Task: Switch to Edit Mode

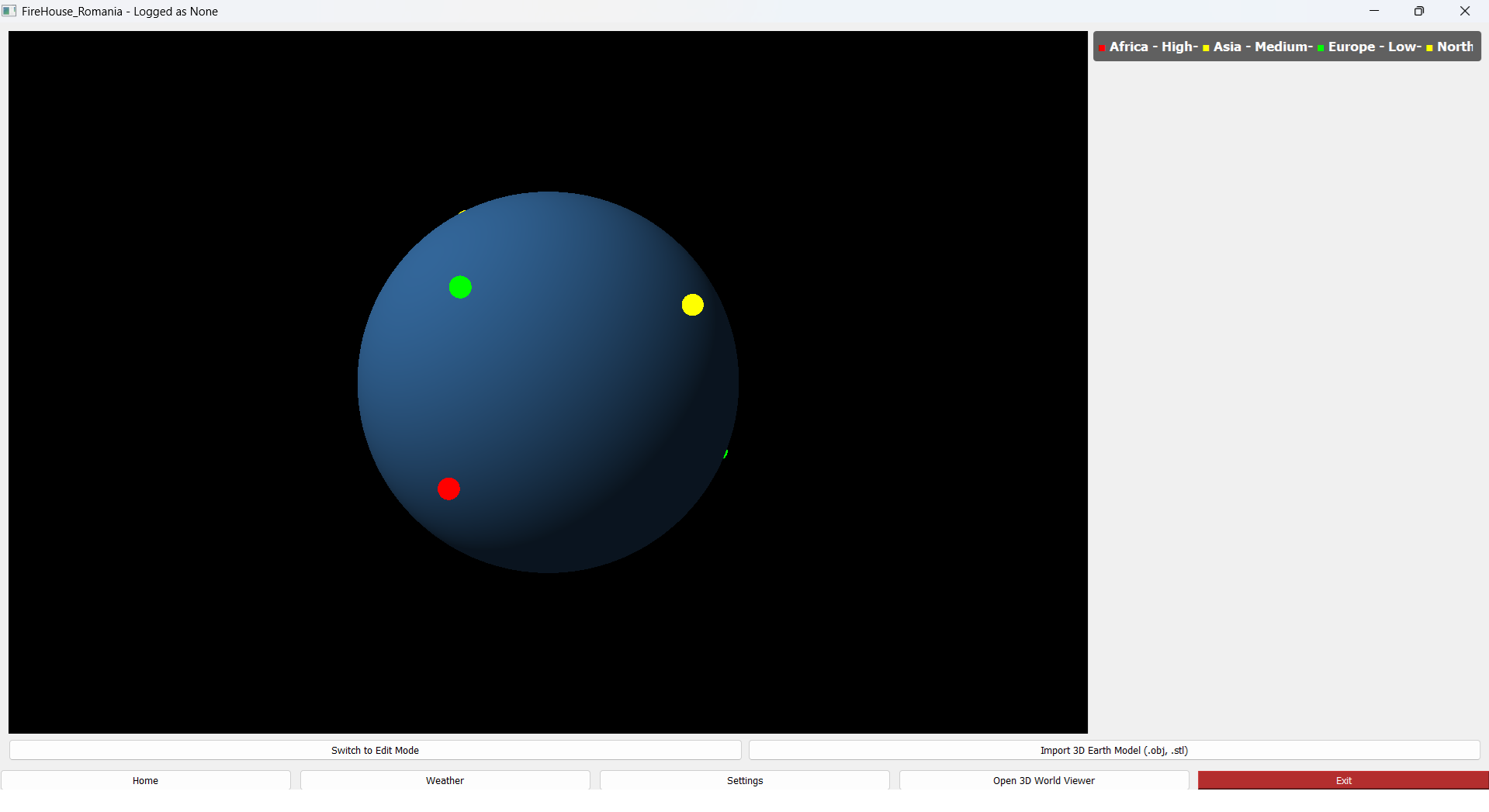Action: pos(375,750)
